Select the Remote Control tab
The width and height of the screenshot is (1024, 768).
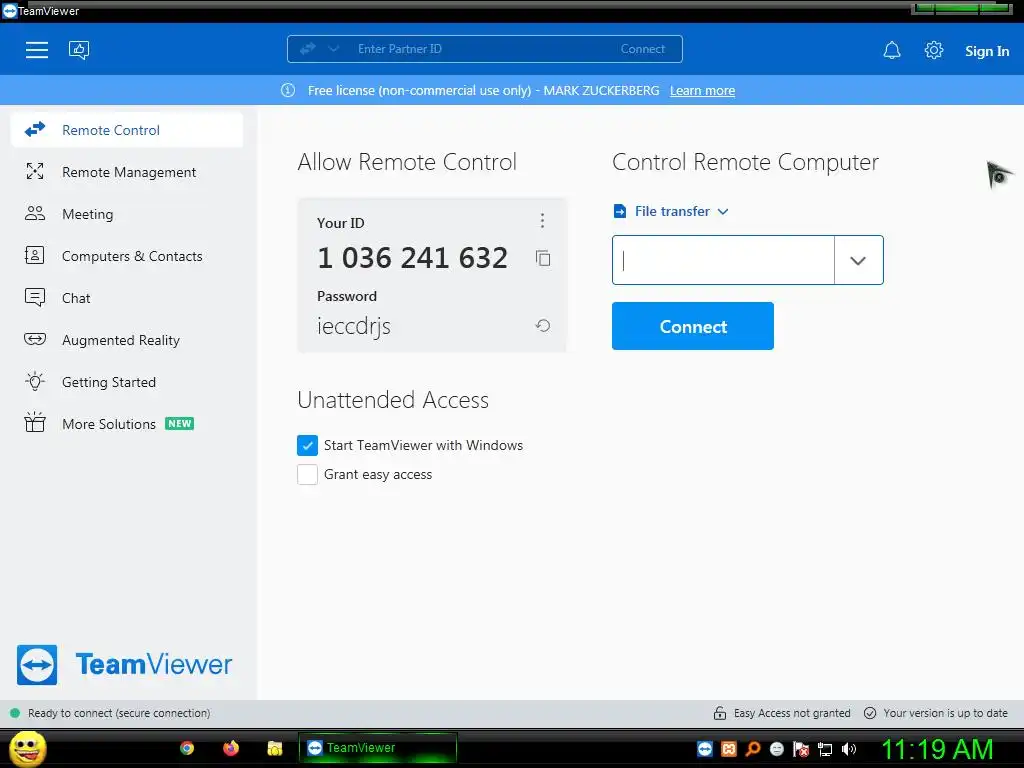[127, 130]
